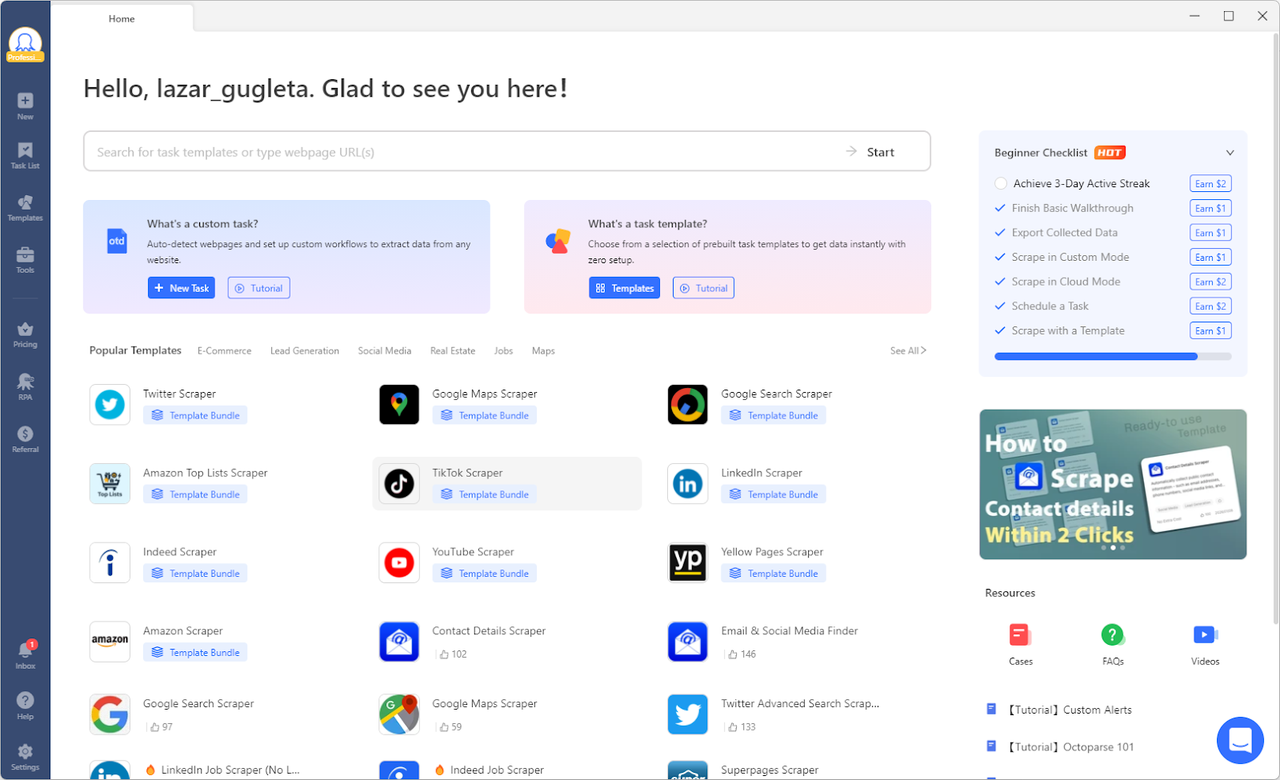Viewport: 1280px width, 780px height.
Task: Collapse the Beginner Checklist panel chevron
Action: (1230, 153)
